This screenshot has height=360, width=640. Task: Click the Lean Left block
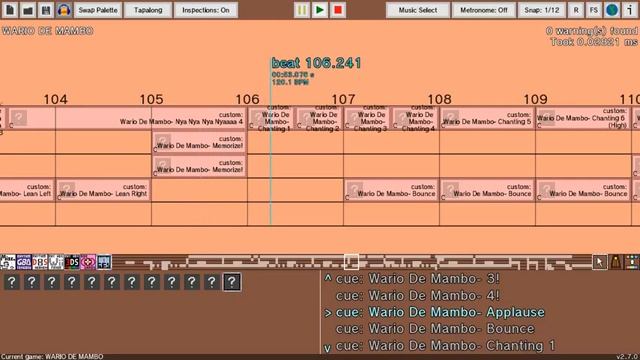click(27, 190)
